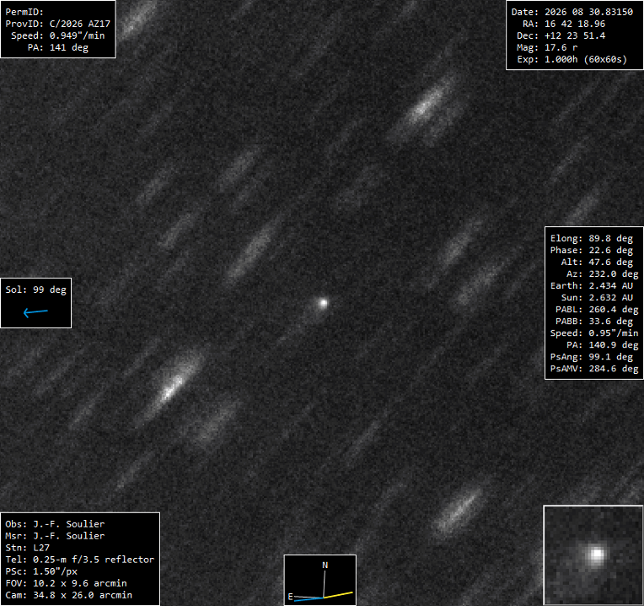The width and height of the screenshot is (644, 606).
Task: Select the 'Earth: 2.434 AU' distance
Action: pyautogui.click(x=591, y=286)
